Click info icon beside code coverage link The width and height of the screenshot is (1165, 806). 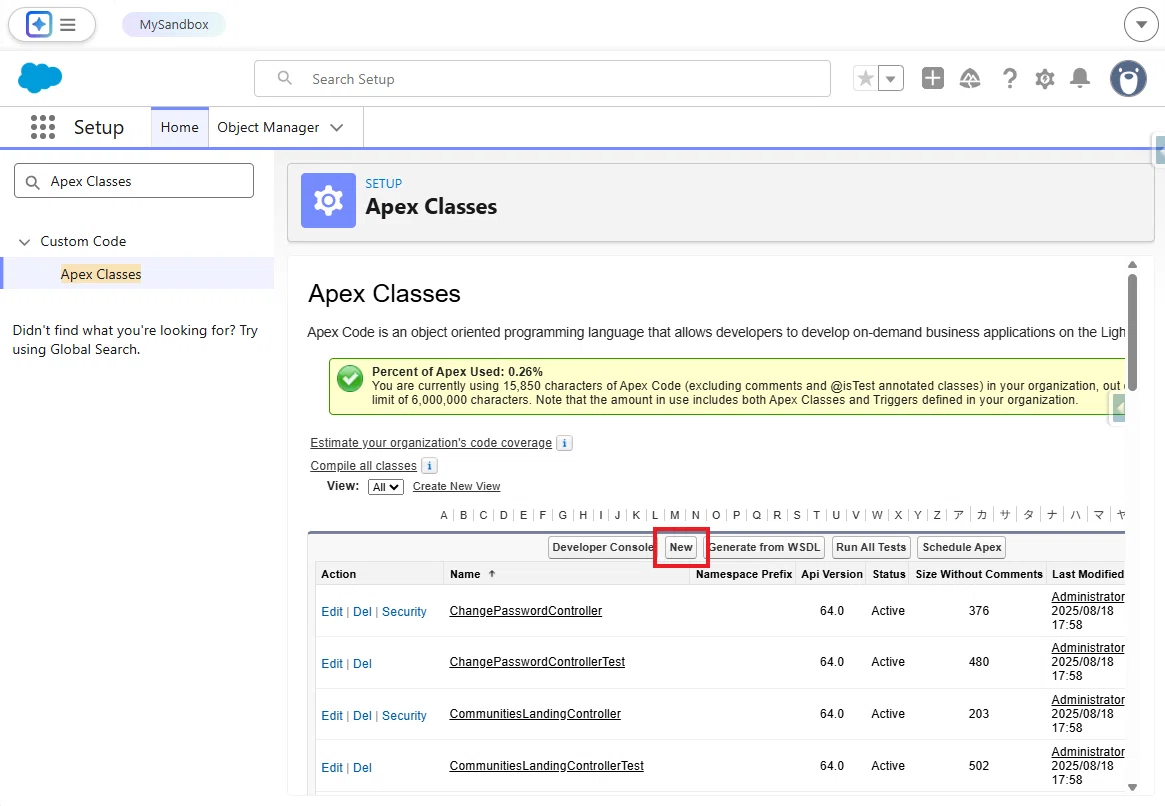565,443
